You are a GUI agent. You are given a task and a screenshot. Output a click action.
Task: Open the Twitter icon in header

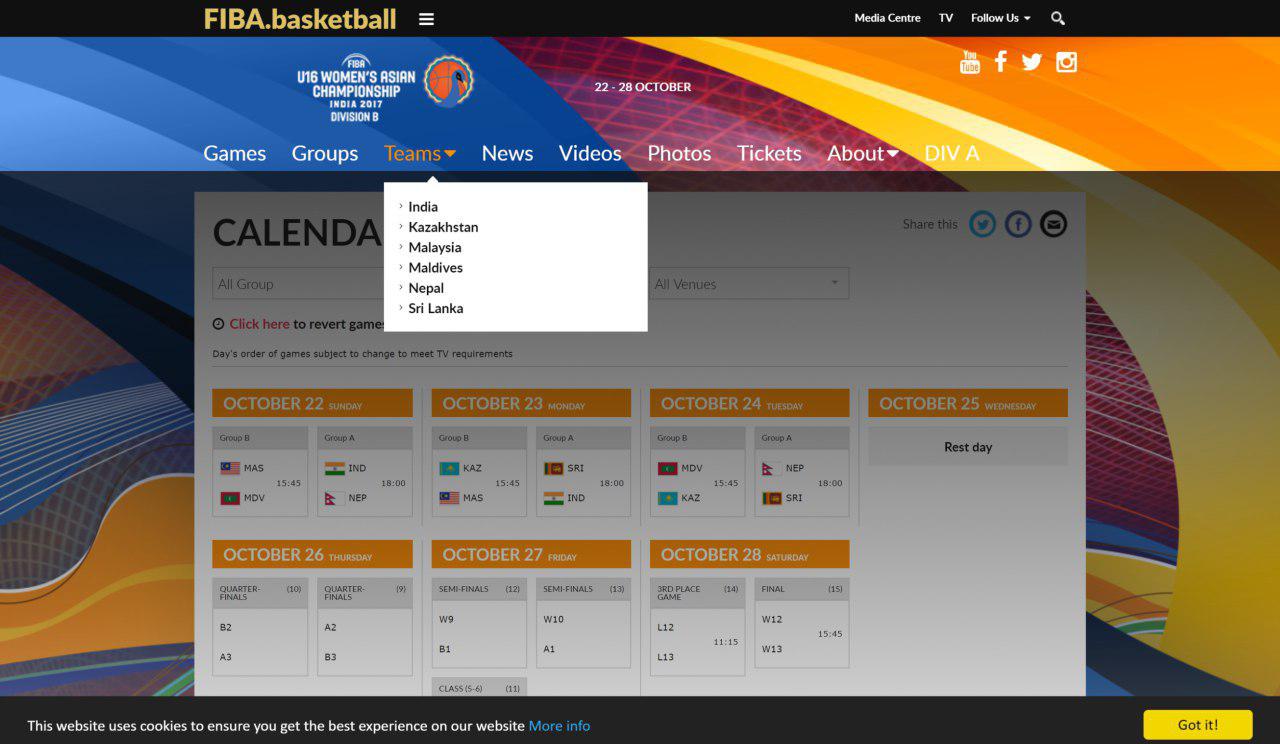tap(1032, 62)
